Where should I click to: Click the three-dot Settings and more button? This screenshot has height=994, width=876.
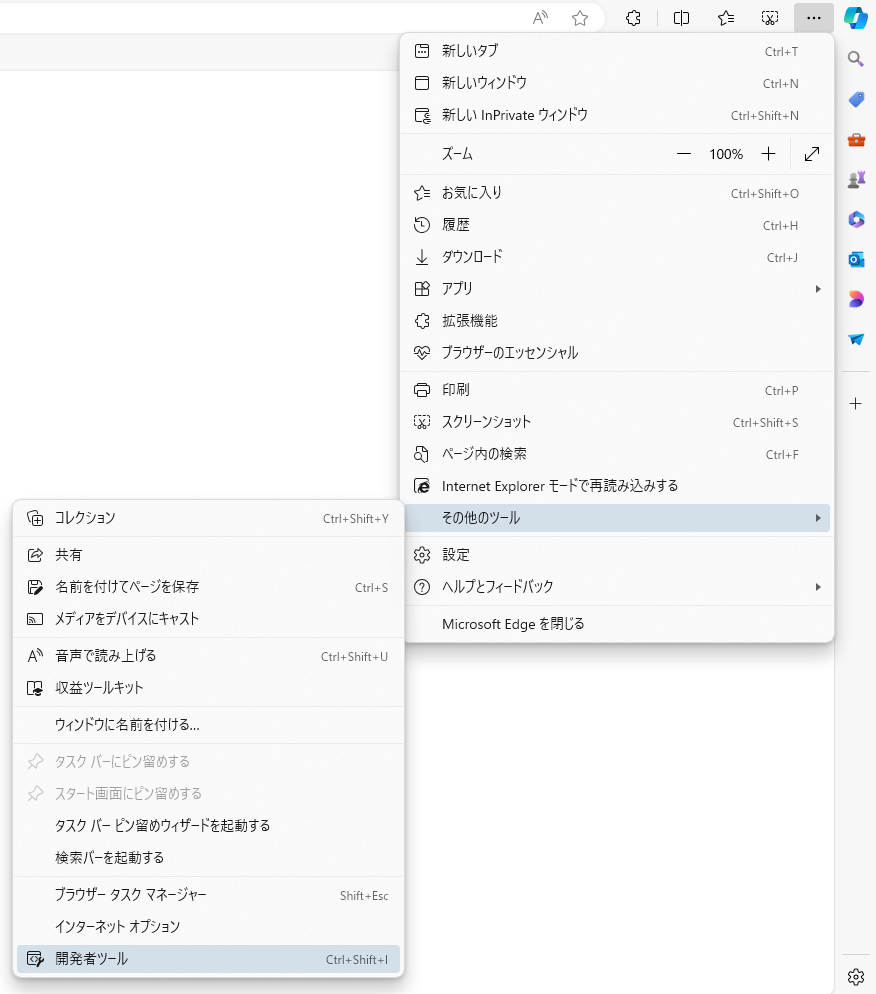(814, 18)
